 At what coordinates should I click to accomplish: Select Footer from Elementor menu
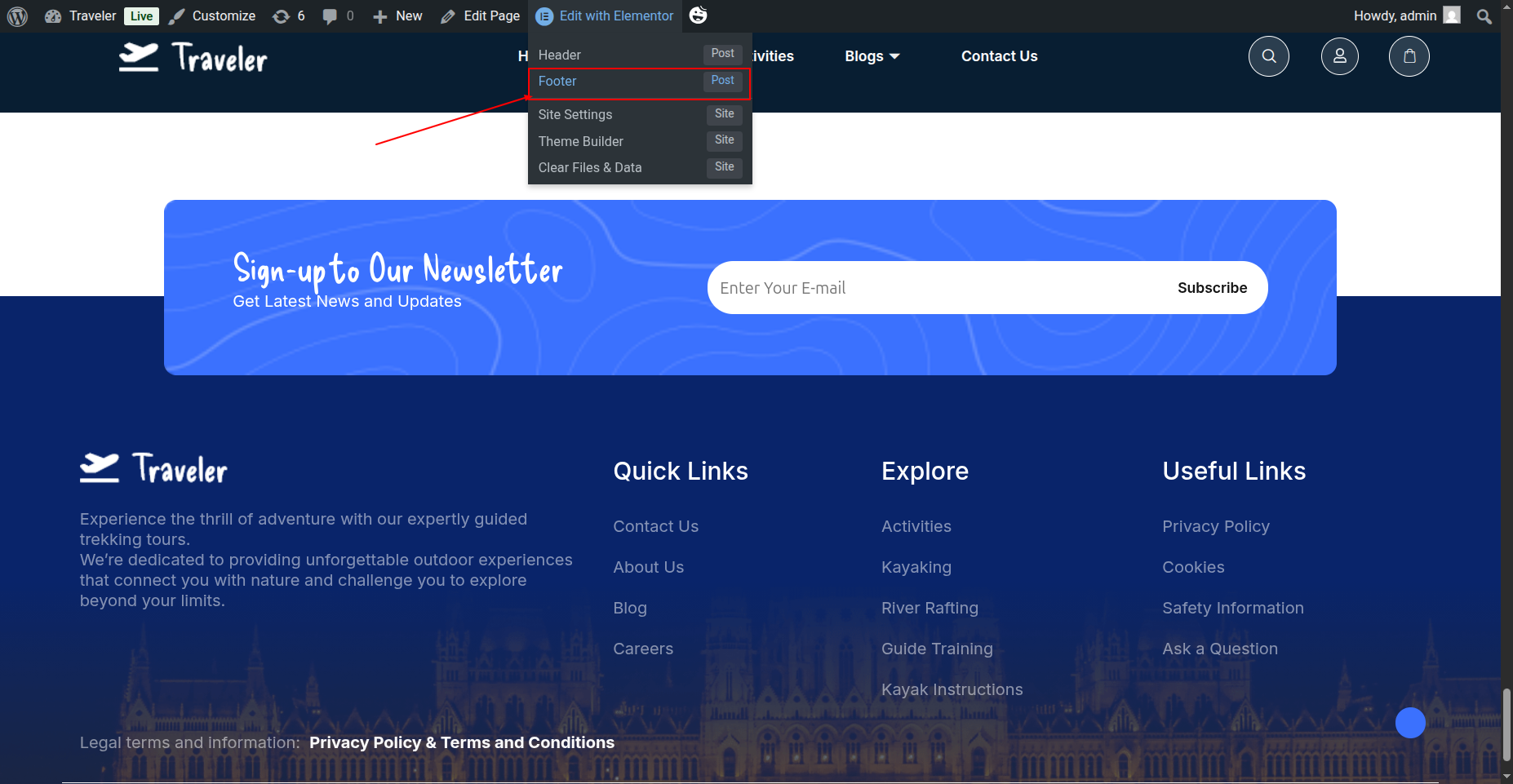557,82
